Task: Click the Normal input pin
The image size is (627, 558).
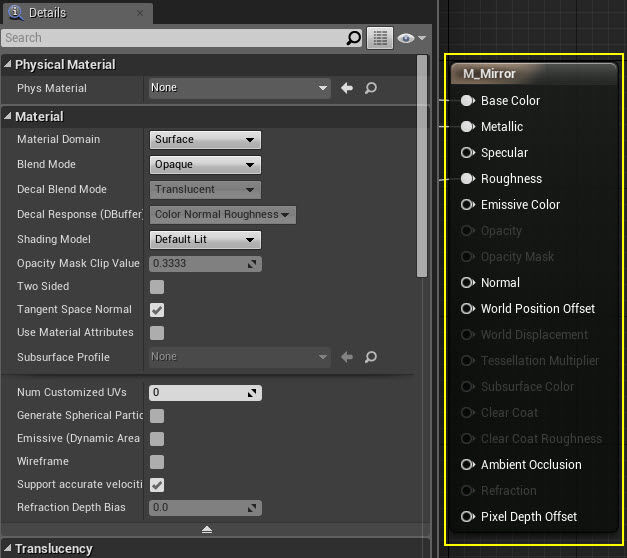Action: click(x=467, y=283)
